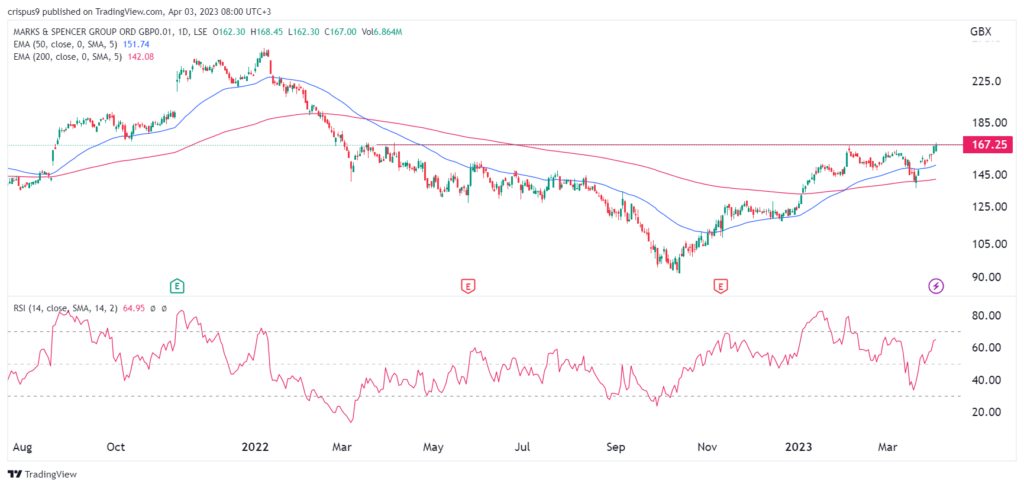Click the RSI axis 60.00 label
1024x487 pixels.
click(987, 348)
